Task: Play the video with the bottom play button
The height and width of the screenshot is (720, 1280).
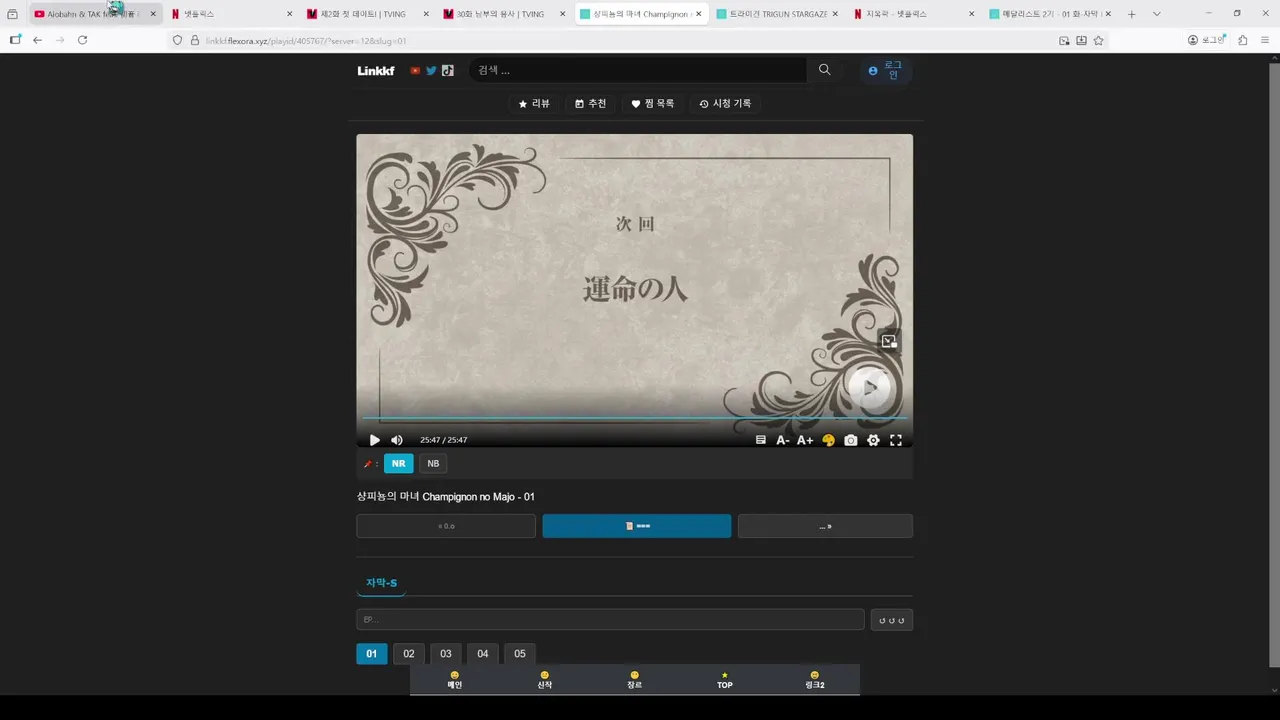Action: point(374,440)
